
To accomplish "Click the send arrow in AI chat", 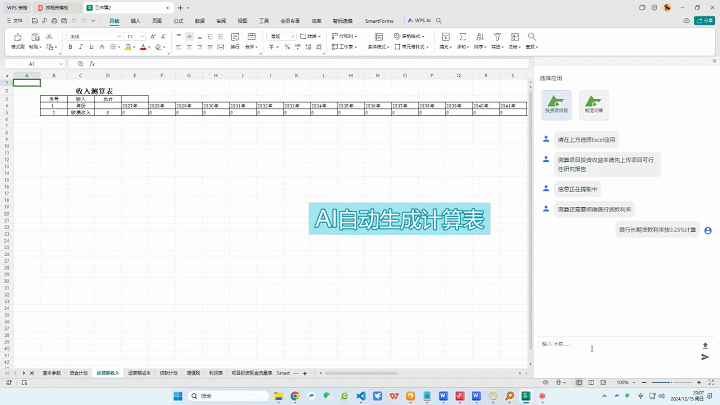I will click(704, 356).
